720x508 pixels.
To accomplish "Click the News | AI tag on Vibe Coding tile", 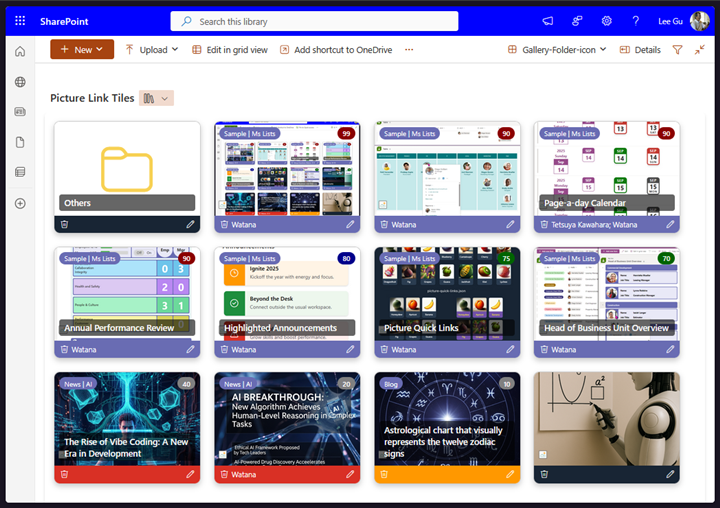I will 78,384.
